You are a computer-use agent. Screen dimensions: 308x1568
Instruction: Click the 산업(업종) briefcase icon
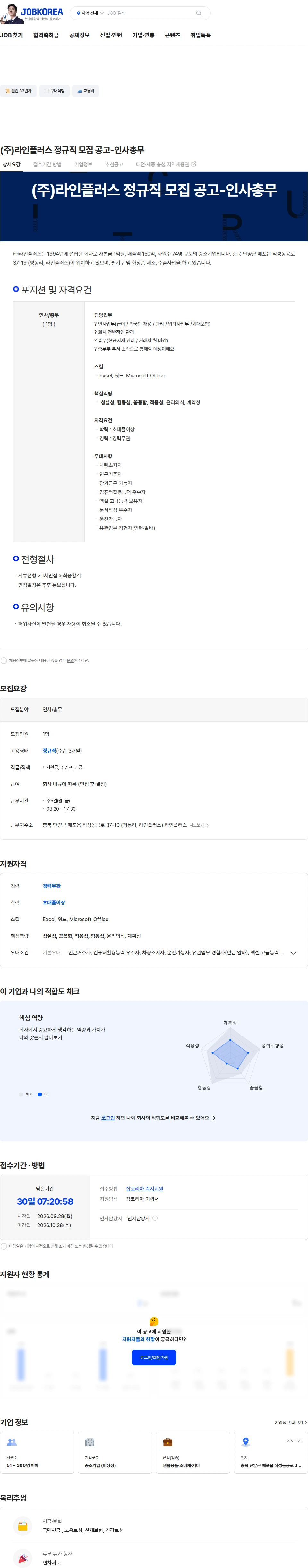point(168,1442)
